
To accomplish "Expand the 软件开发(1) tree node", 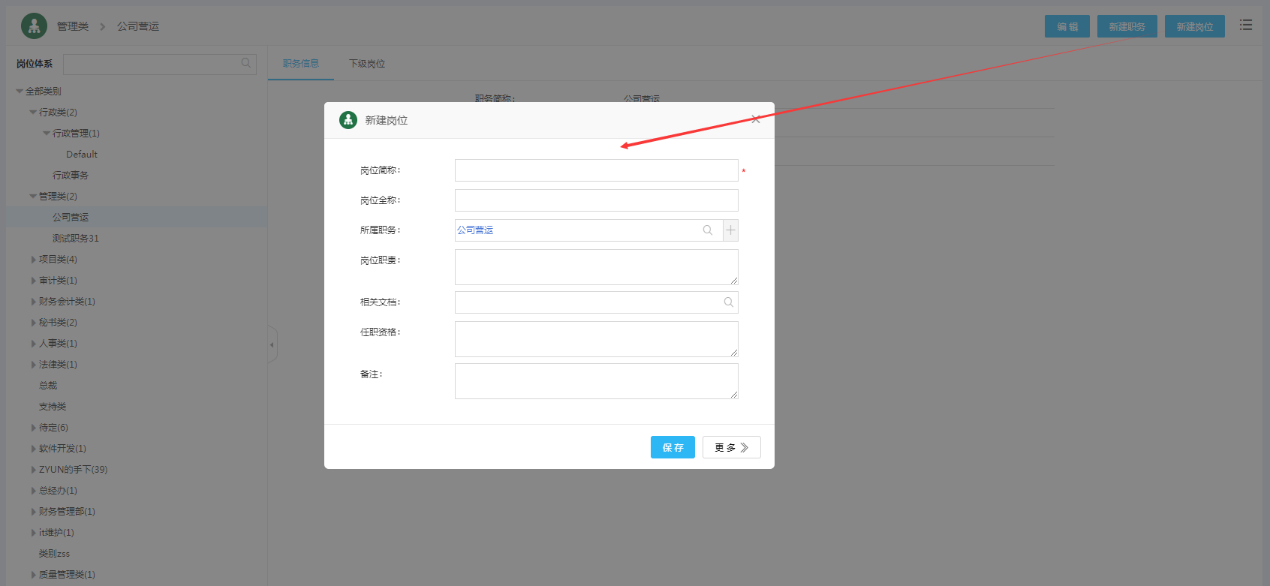I will coord(33,449).
